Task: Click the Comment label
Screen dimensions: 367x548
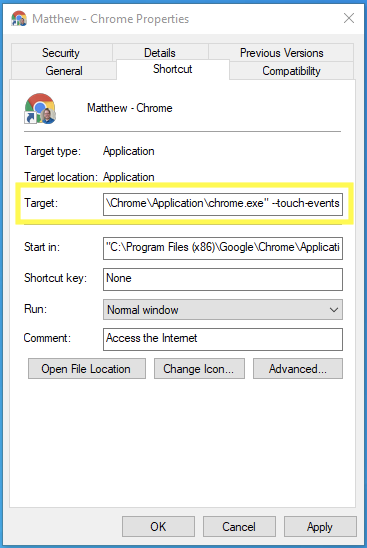Action: tap(47, 338)
